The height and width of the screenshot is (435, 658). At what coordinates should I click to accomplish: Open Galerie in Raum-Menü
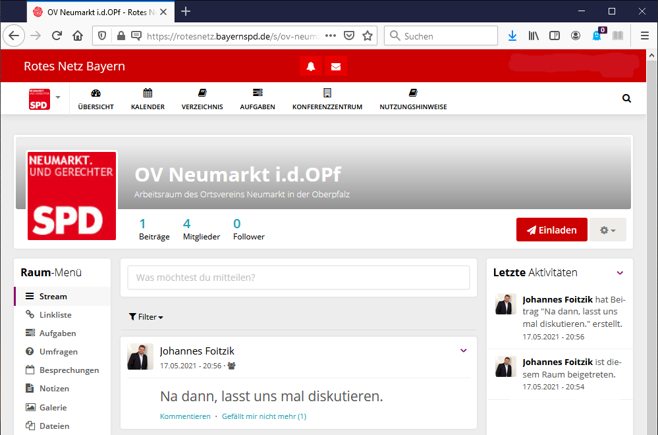click(x=63, y=407)
